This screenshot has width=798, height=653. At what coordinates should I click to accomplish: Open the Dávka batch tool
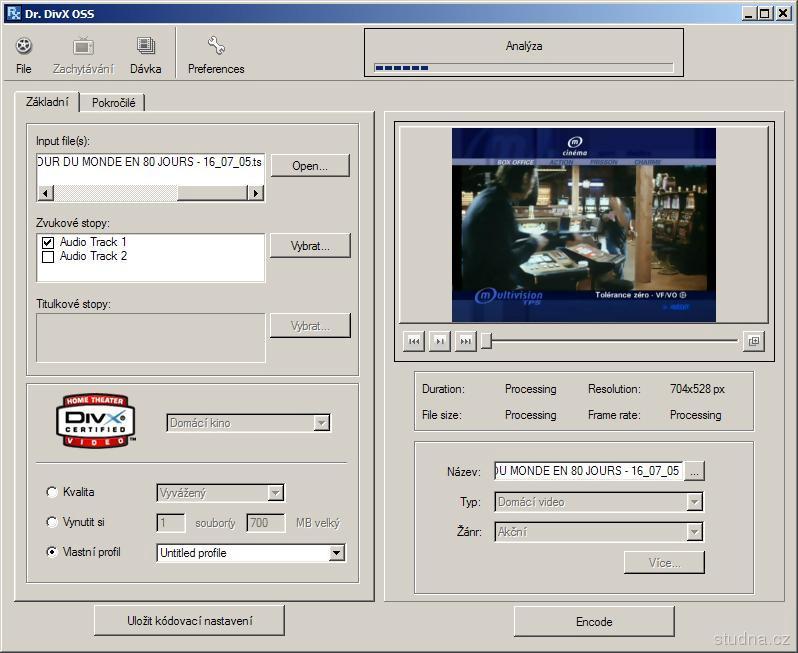[146, 54]
